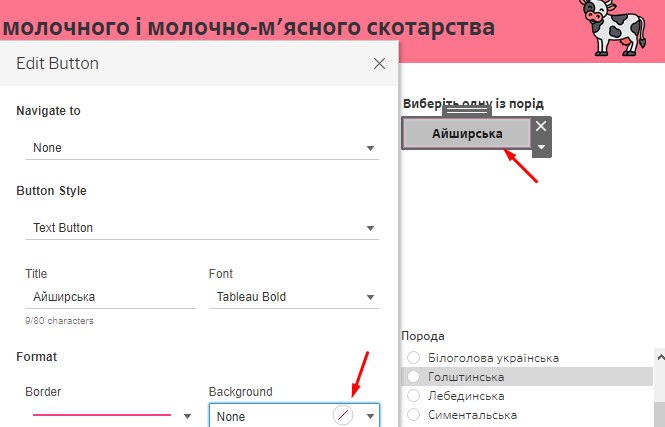Open the Navigate to dropdown
Image resolution: width=665 pixels, height=427 pixels.
202,148
